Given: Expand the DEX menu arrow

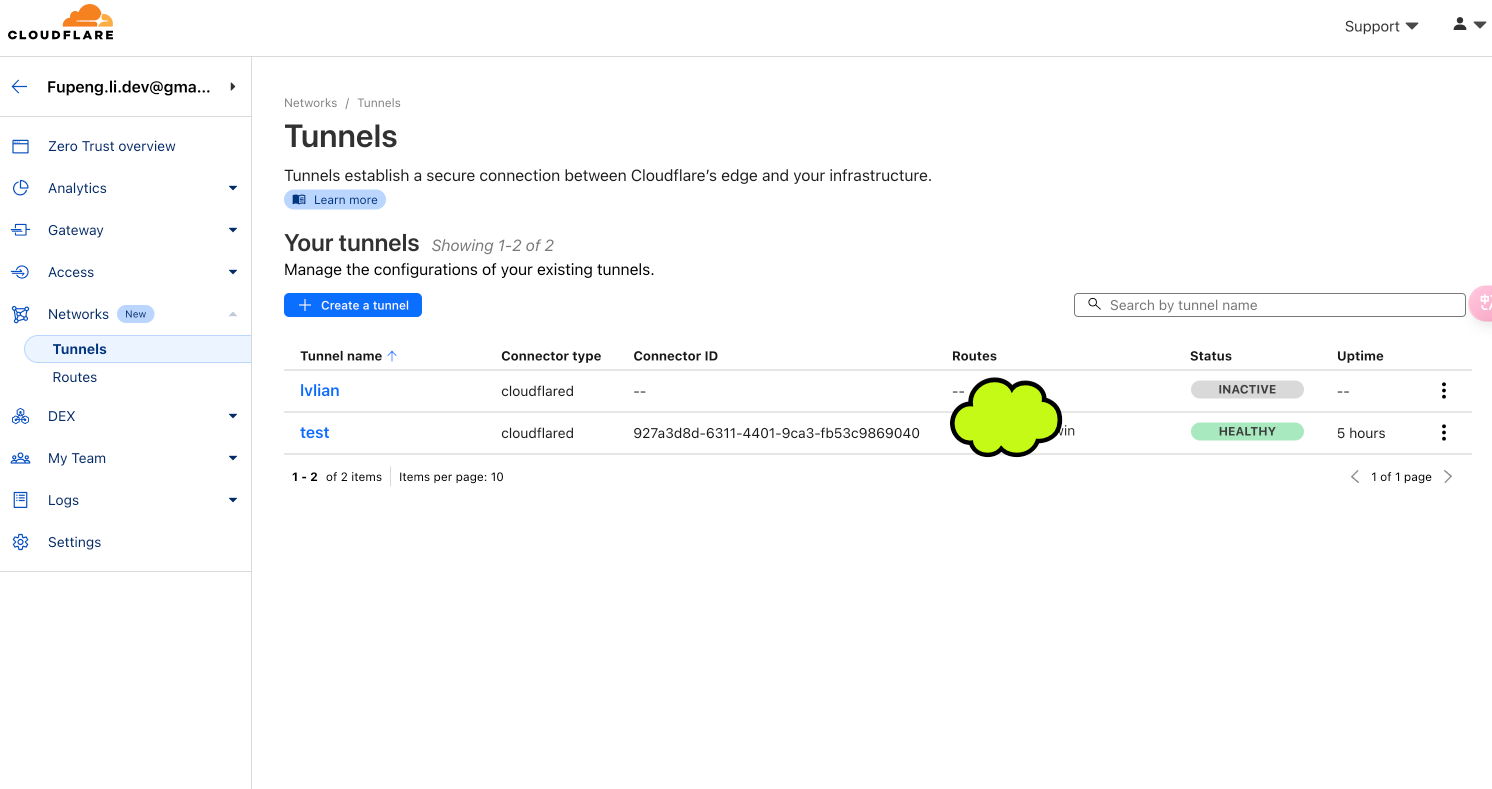Looking at the screenshot, I should tap(233, 416).
